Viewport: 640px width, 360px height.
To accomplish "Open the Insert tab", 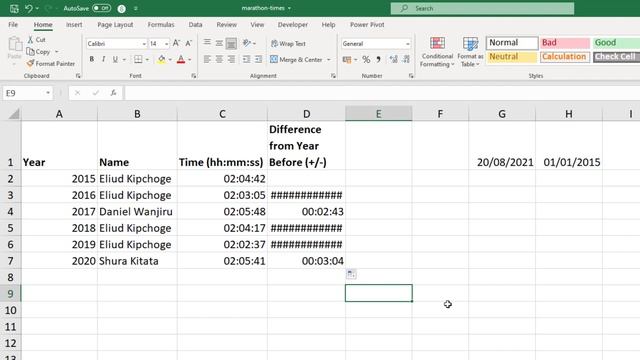I will [x=74, y=24].
